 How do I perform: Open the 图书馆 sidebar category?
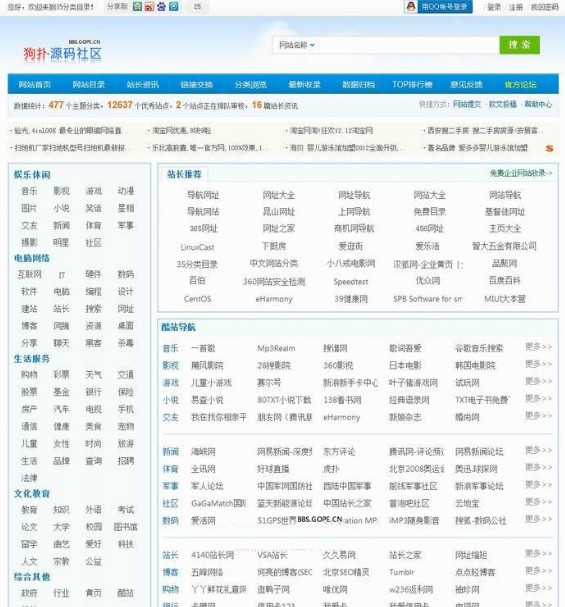pos(126,527)
